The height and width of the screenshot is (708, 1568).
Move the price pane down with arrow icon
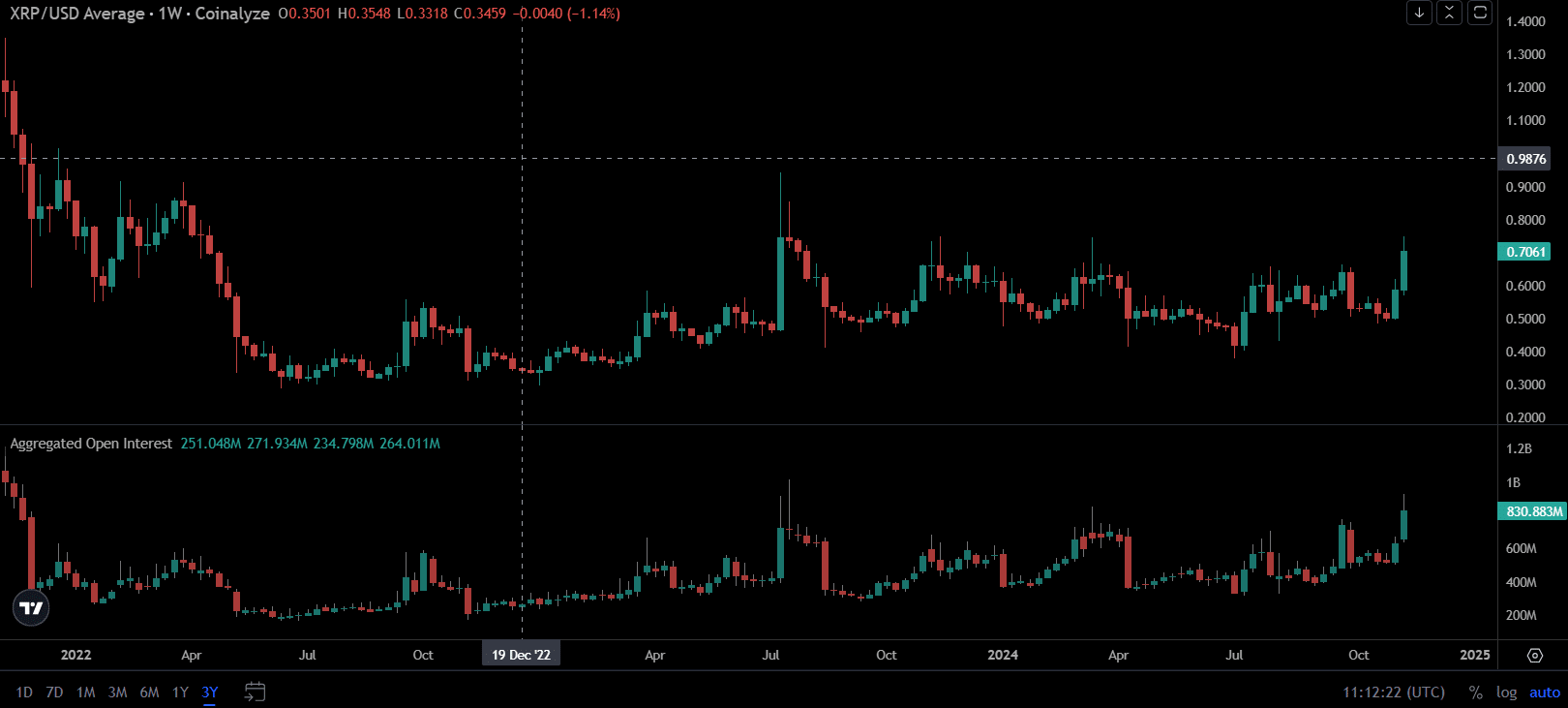tap(1419, 13)
